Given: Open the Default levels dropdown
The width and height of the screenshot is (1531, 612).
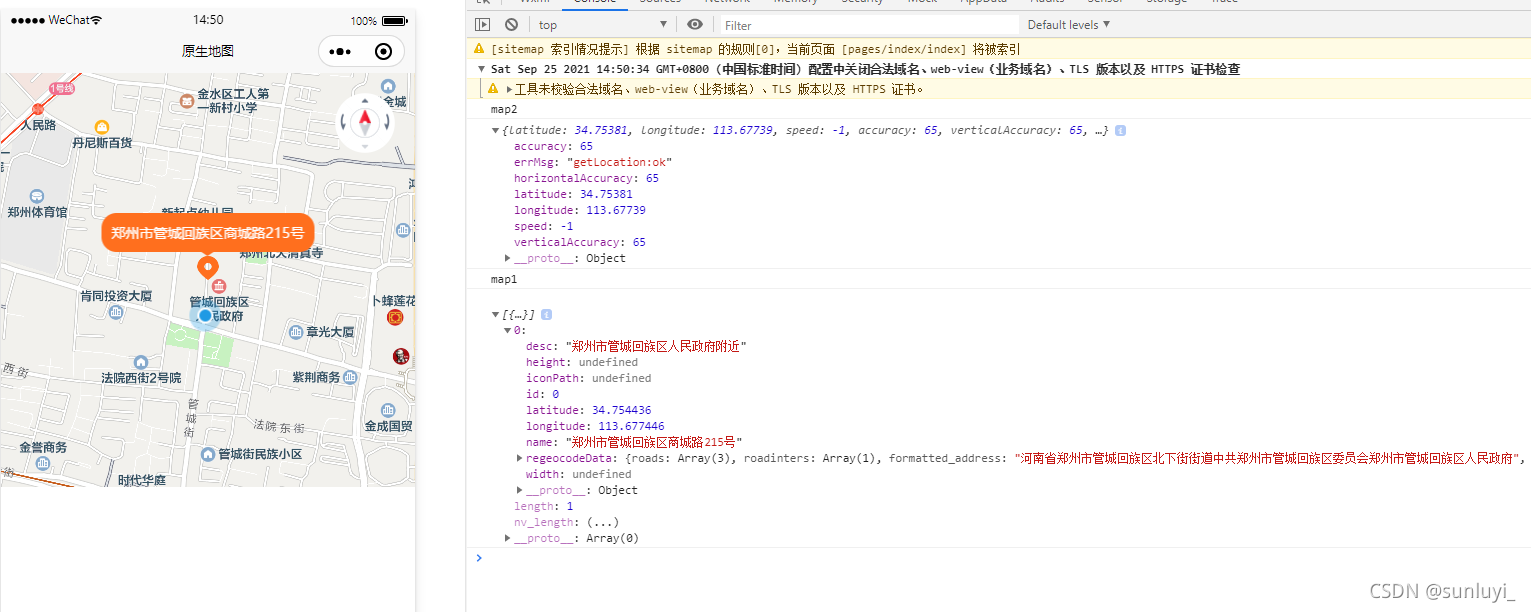Looking at the screenshot, I should (1068, 24).
